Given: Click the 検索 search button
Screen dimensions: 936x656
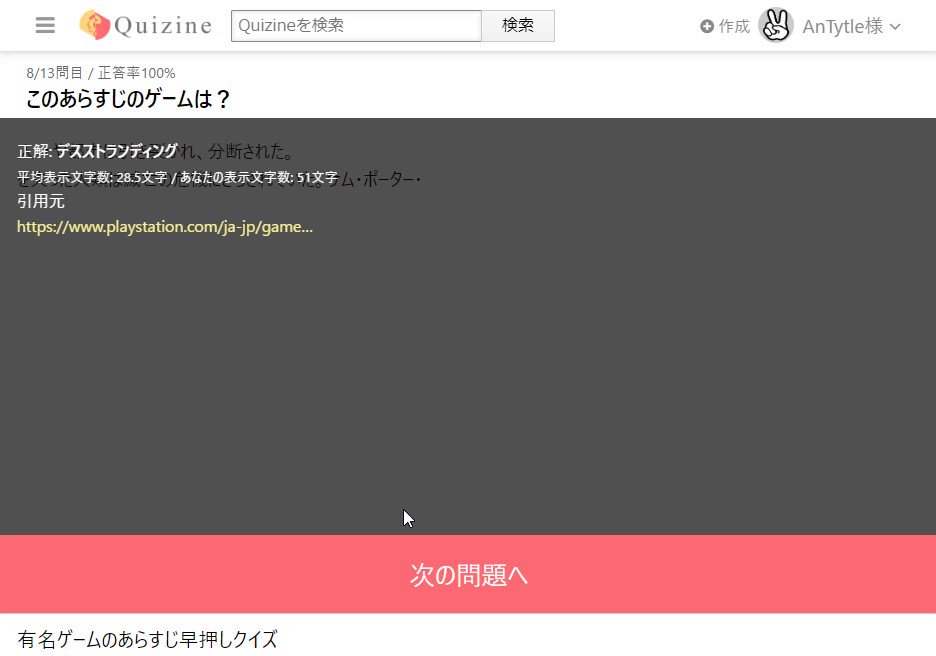Looking at the screenshot, I should [518, 26].
